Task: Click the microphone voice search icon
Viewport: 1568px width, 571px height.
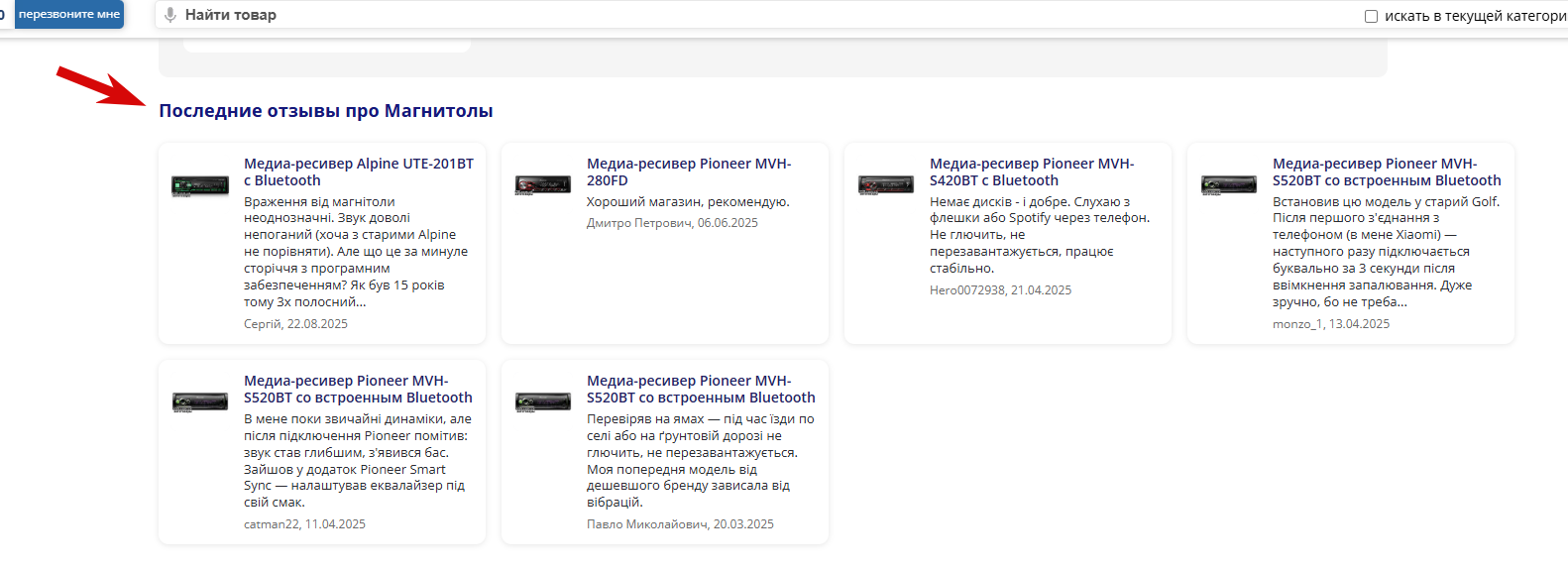Action: [x=170, y=15]
